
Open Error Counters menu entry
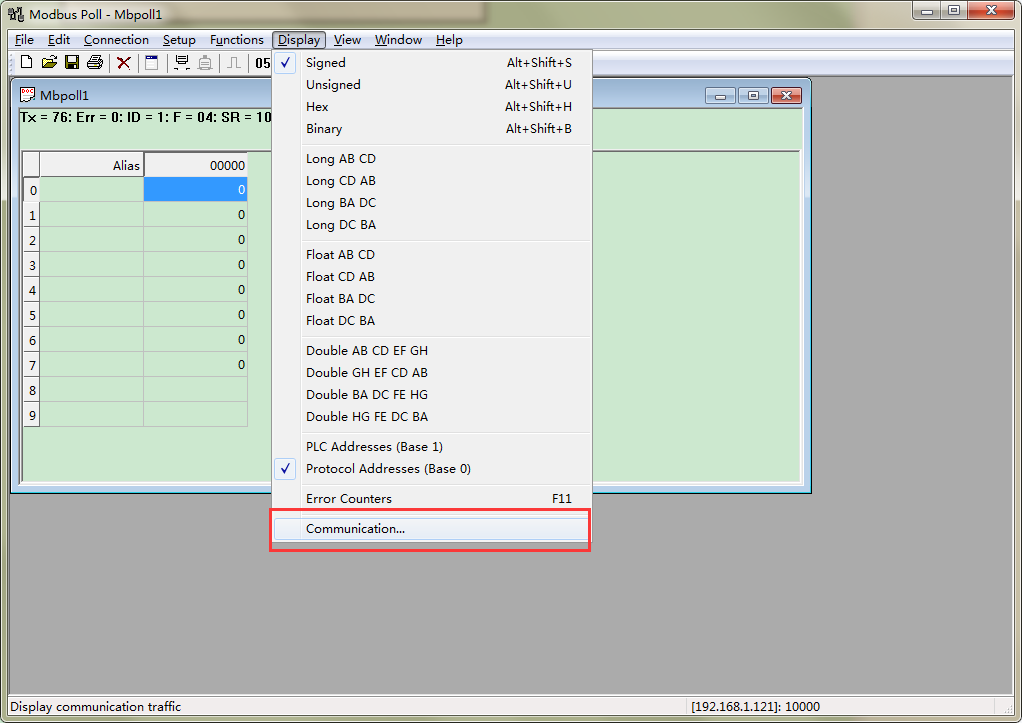click(x=349, y=499)
